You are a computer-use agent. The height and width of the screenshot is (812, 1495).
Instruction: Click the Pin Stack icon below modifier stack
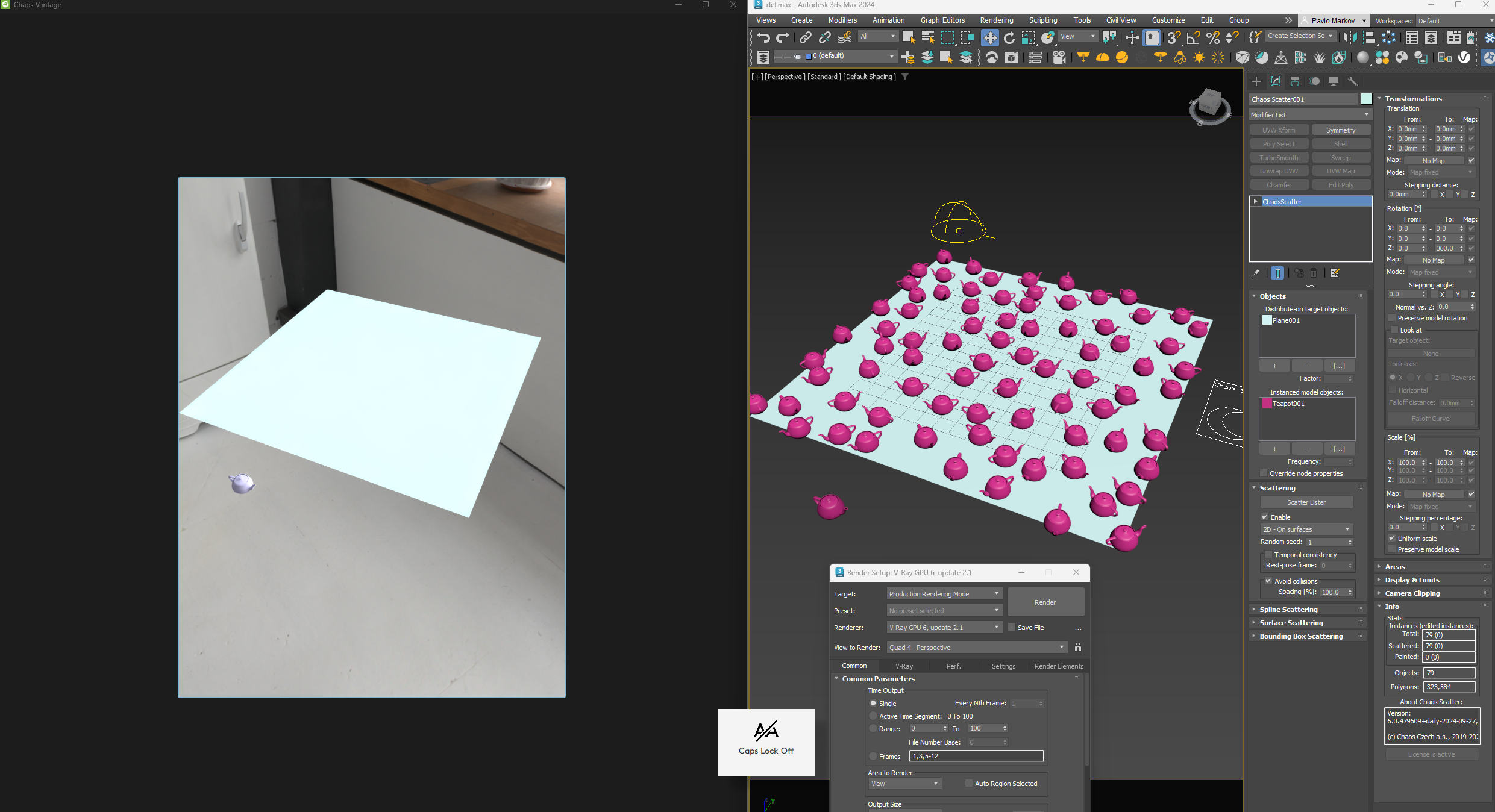tap(1256, 273)
